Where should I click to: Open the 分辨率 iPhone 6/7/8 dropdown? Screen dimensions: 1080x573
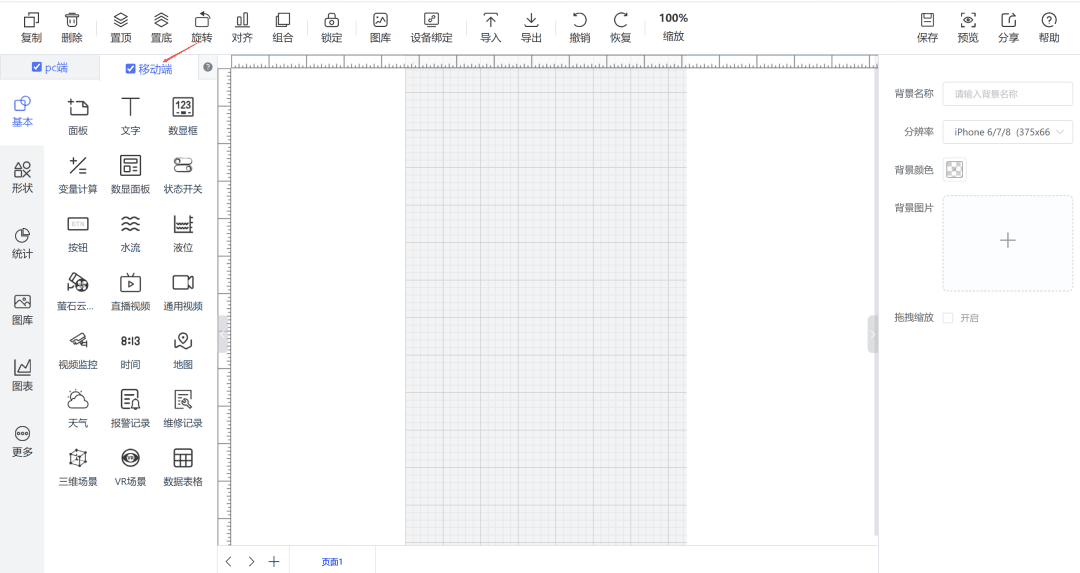tap(1008, 132)
